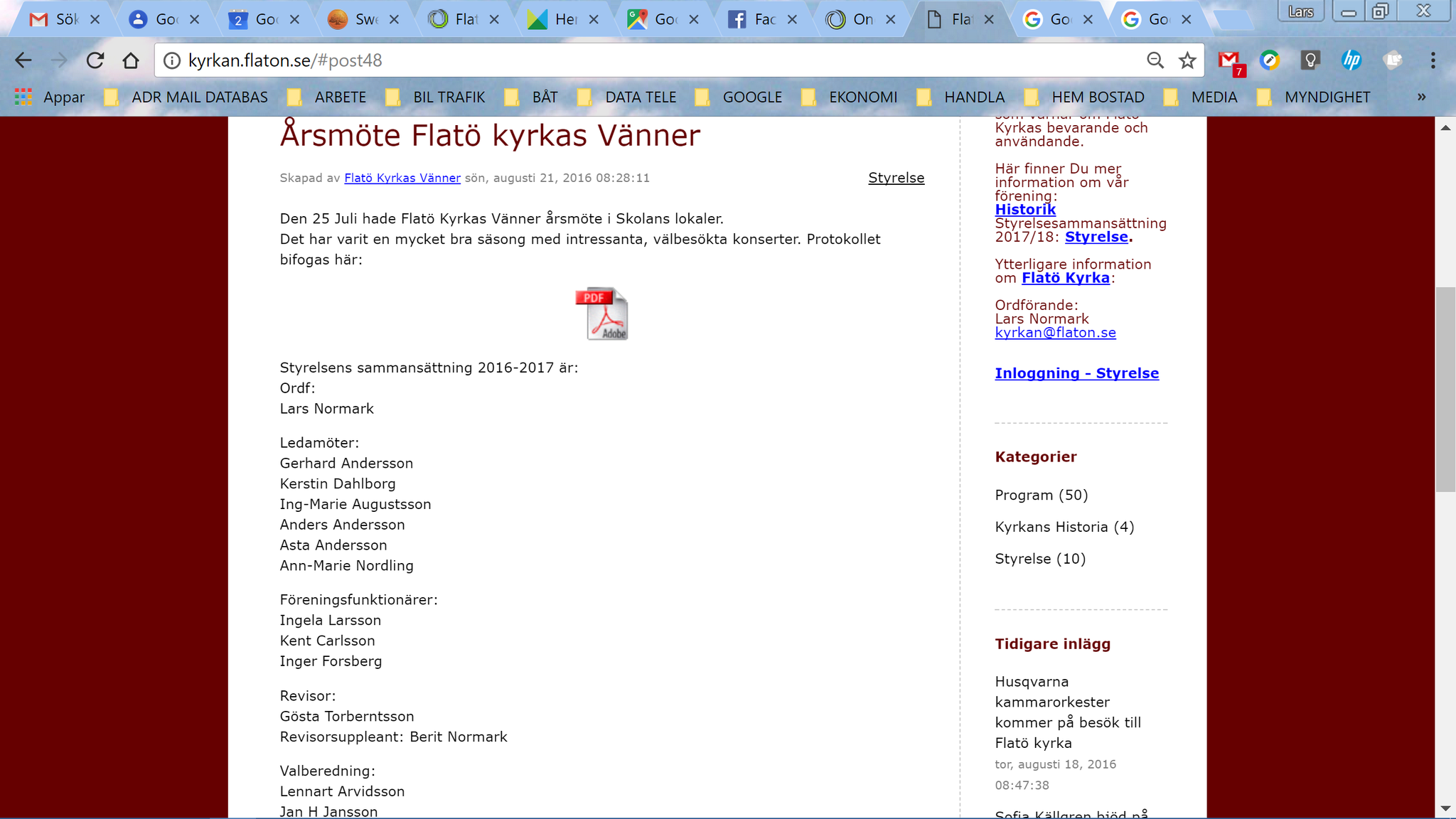Open the Appar apps grid shortcut
Image resolution: width=1456 pixels, height=819 pixels.
(x=50, y=97)
